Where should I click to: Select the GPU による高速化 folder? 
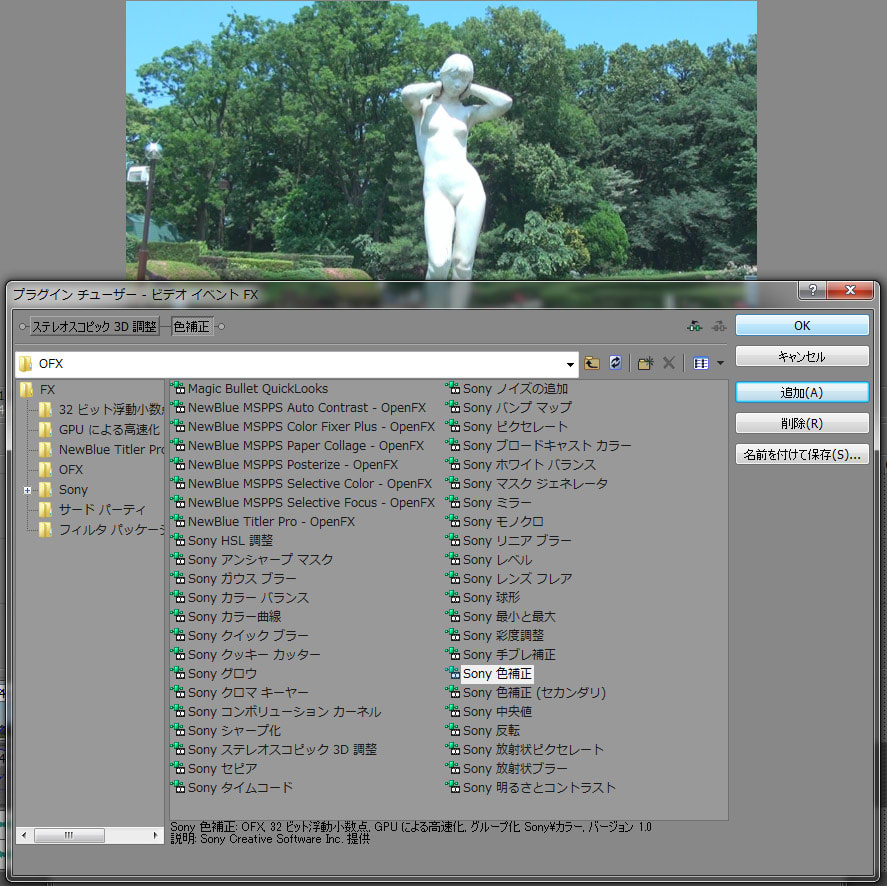pos(100,429)
